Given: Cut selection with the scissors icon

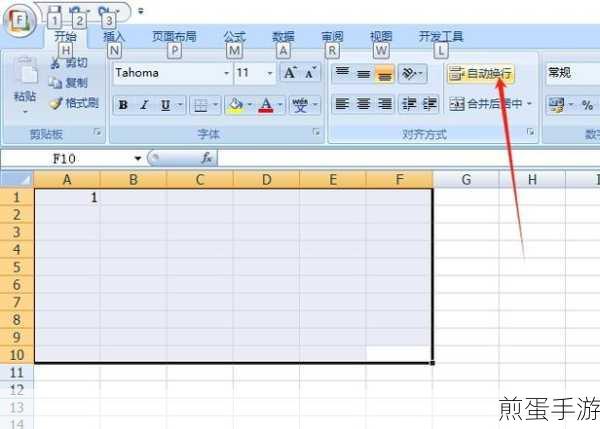Looking at the screenshot, I should [55, 63].
